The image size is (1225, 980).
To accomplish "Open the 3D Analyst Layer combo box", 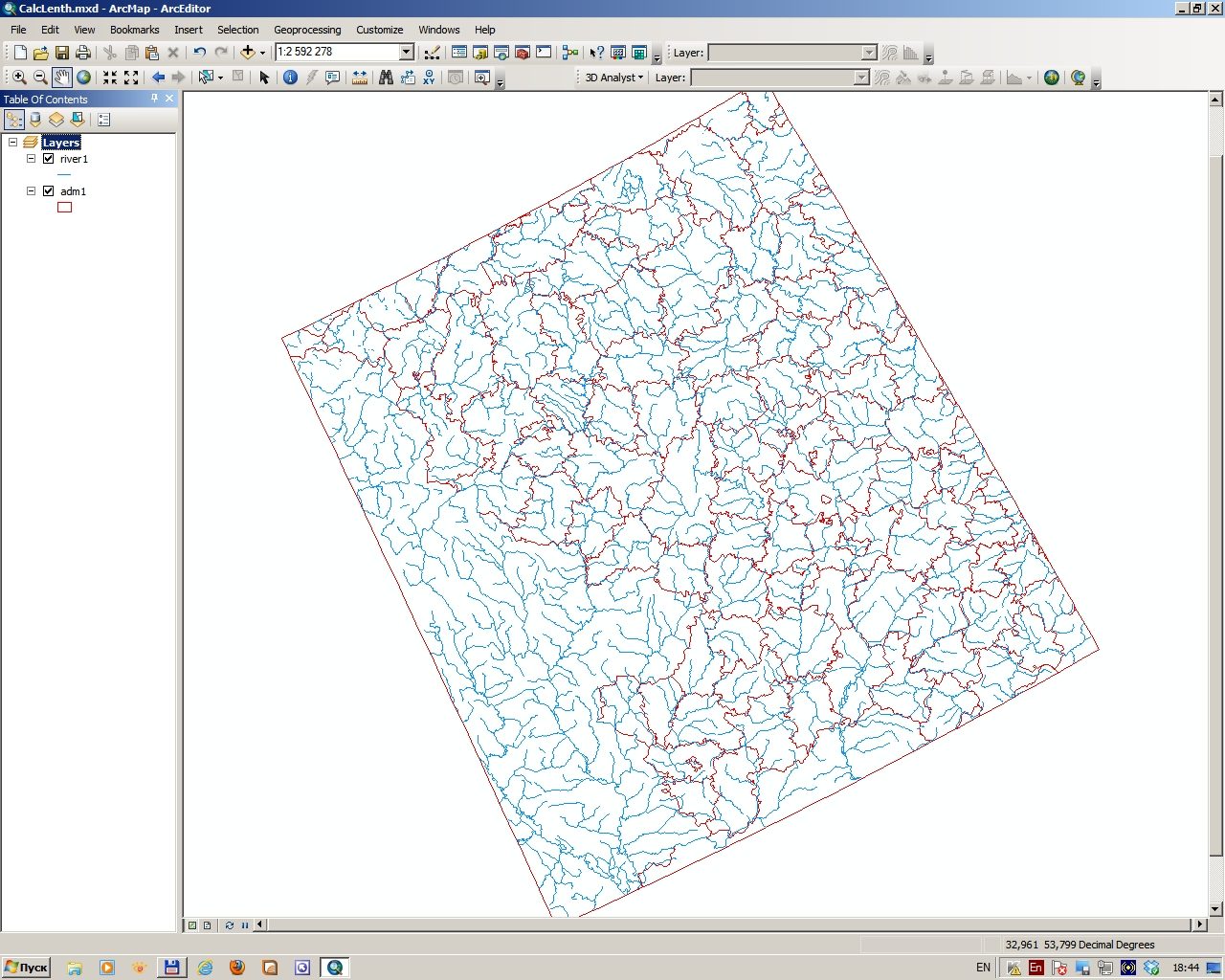I will point(779,78).
